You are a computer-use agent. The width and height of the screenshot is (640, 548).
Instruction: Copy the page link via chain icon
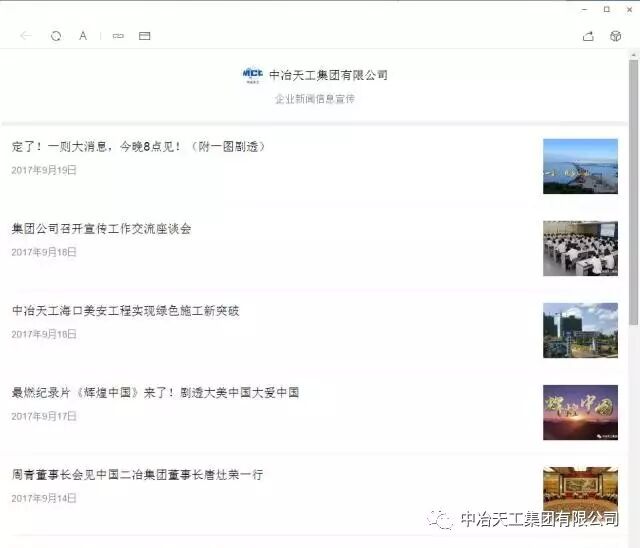click(x=118, y=36)
